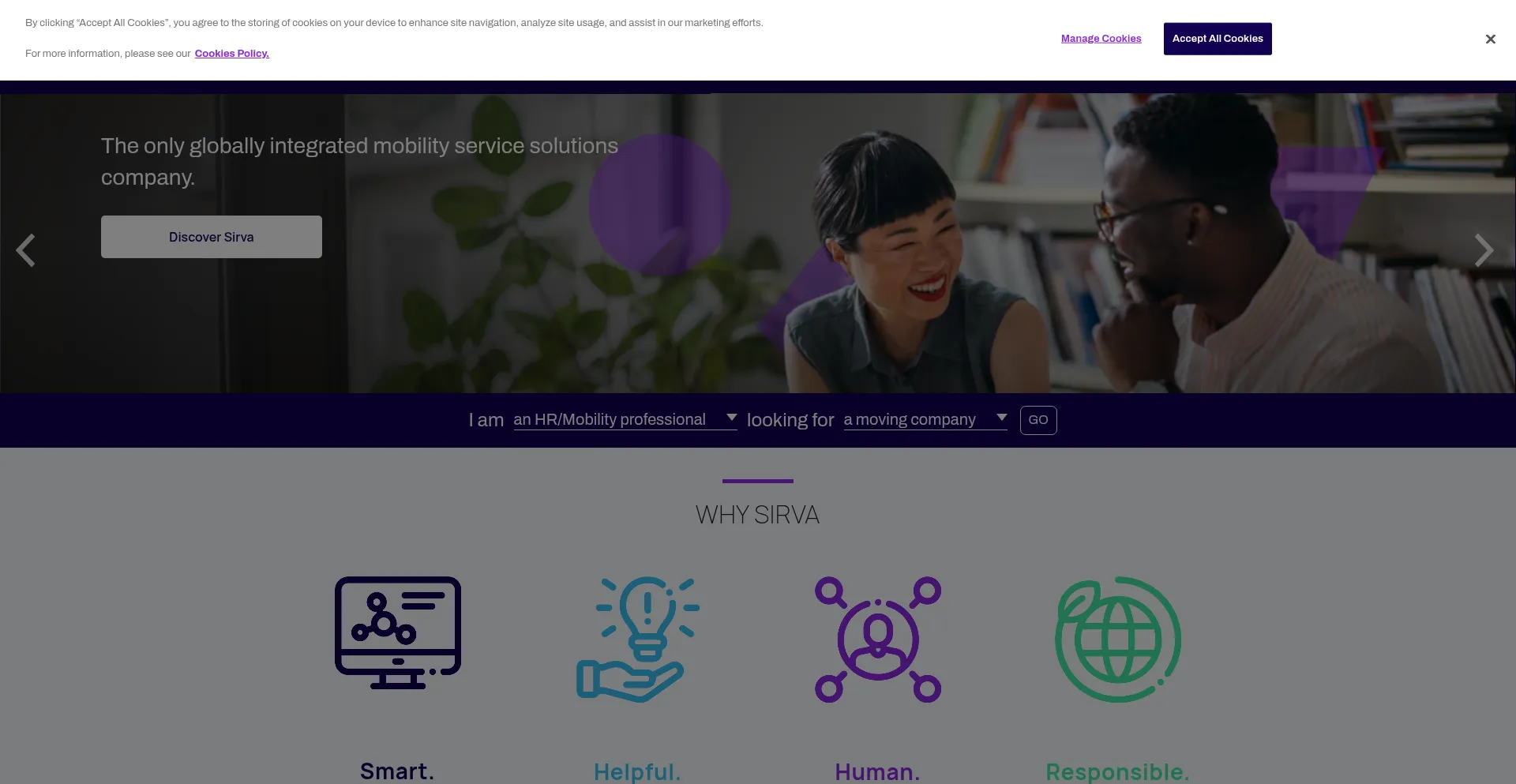
Task: Advance to the next carousel slide arrow
Action: pyautogui.click(x=1484, y=250)
